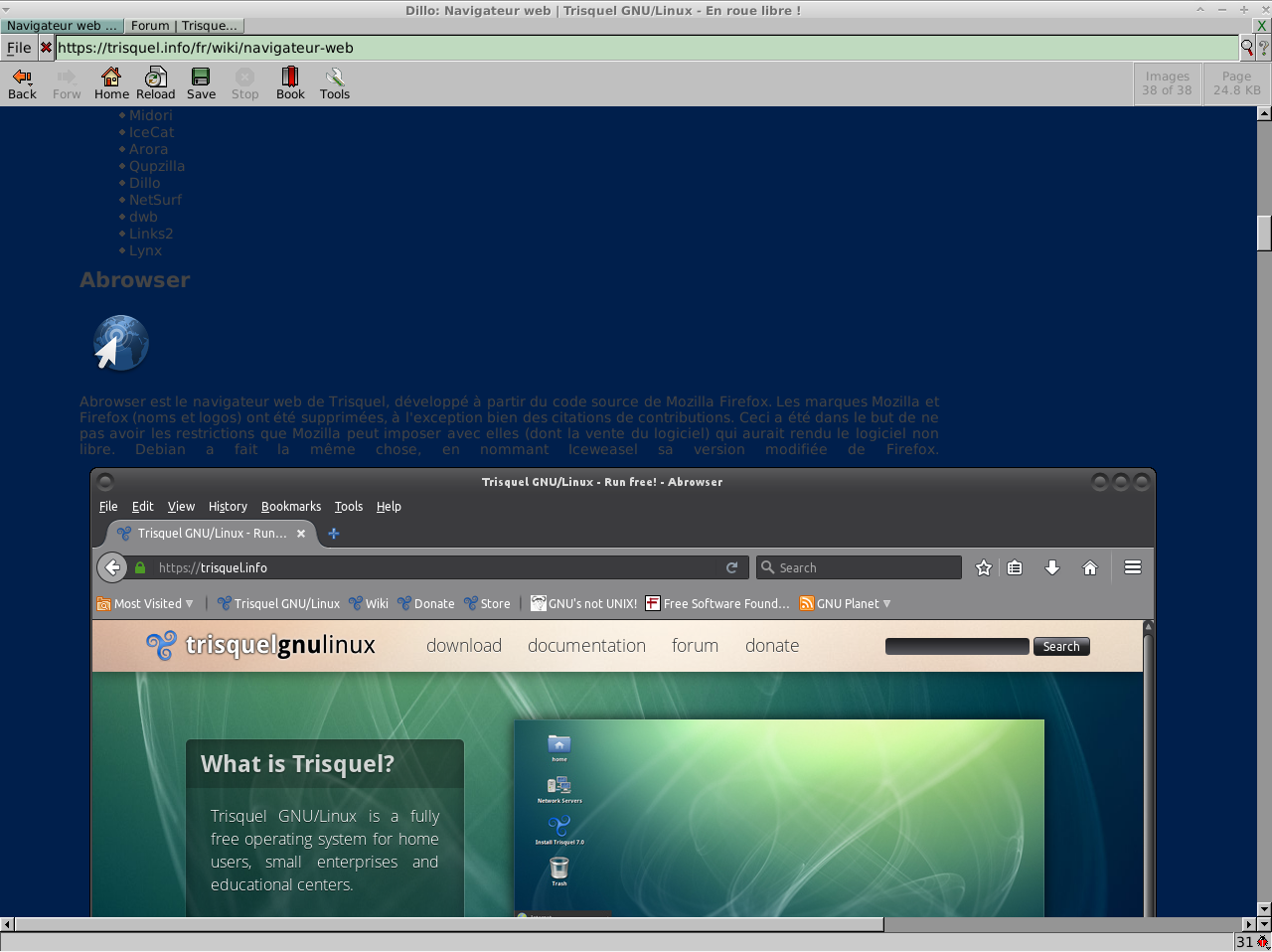Follow the Lynx link
This screenshot has width=1272, height=952.
tap(145, 250)
